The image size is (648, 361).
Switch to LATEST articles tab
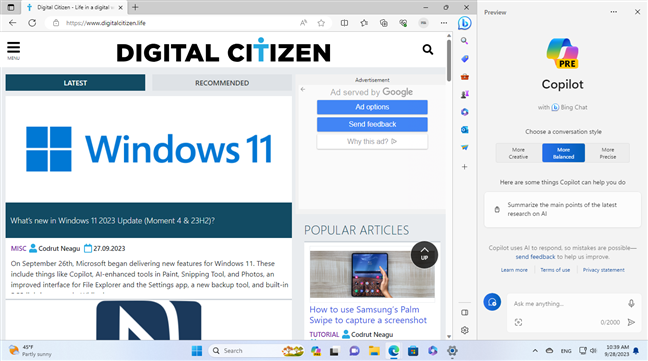[75, 83]
